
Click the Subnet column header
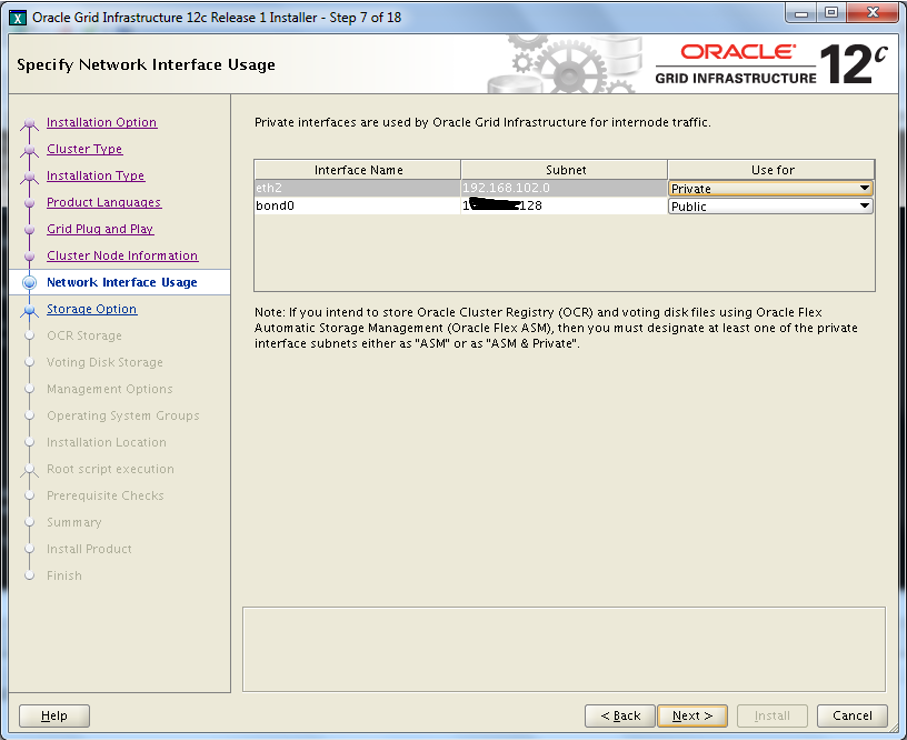pyautogui.click(x=565, y=170)
